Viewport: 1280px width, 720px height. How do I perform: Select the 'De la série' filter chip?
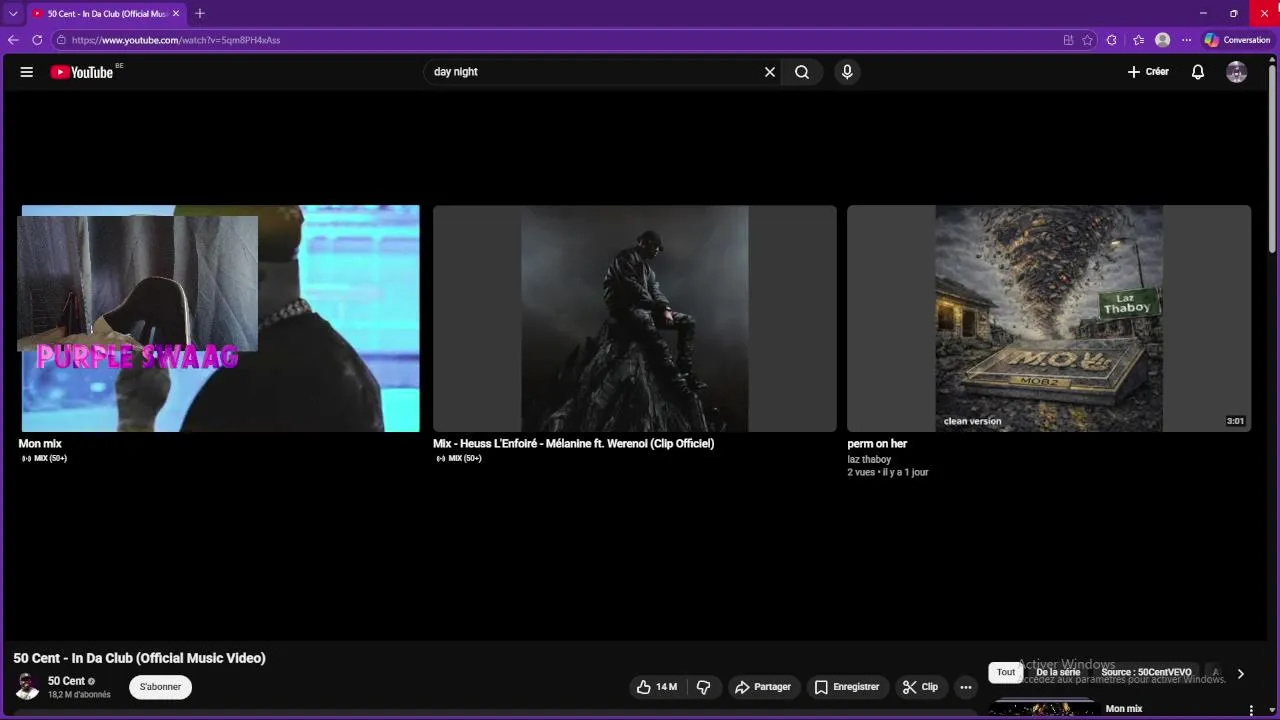pos(1058,672)
